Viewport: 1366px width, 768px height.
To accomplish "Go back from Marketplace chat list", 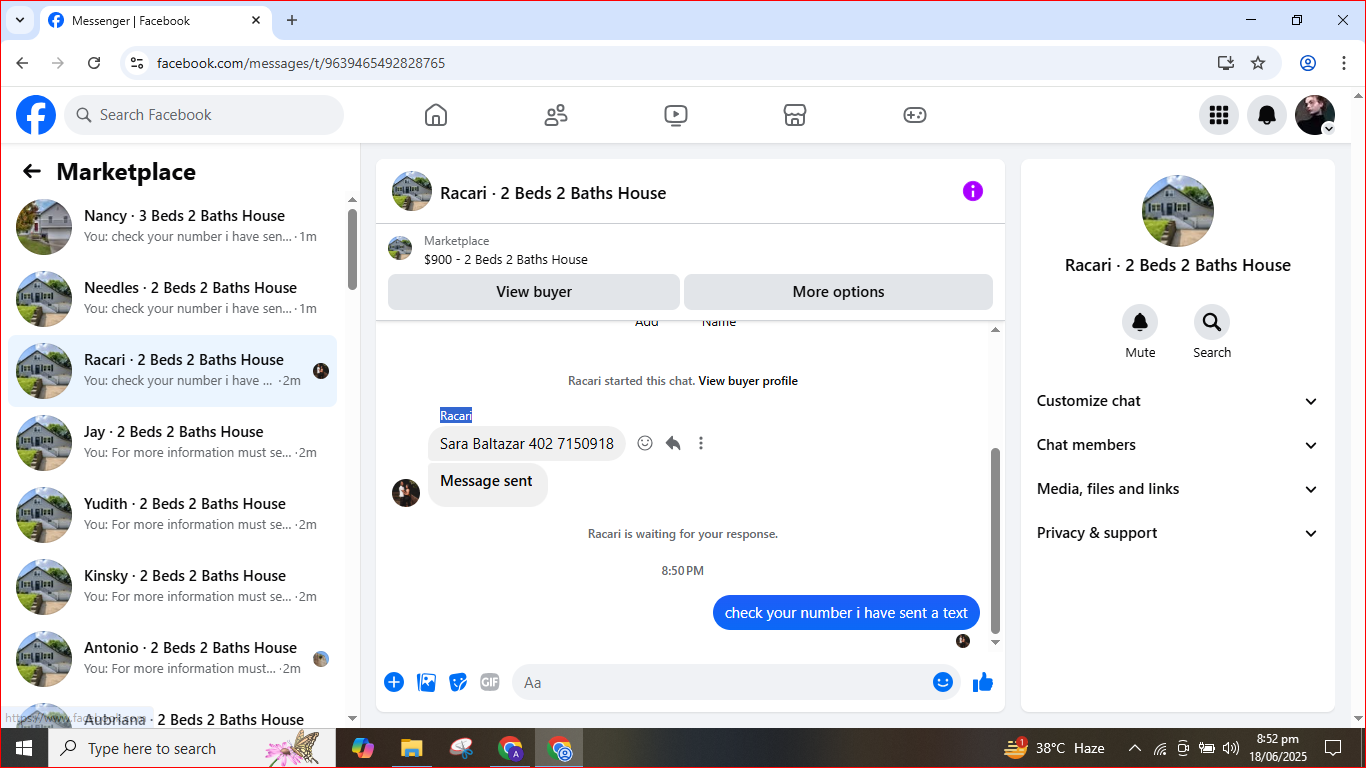I will (x=32, y=171).
